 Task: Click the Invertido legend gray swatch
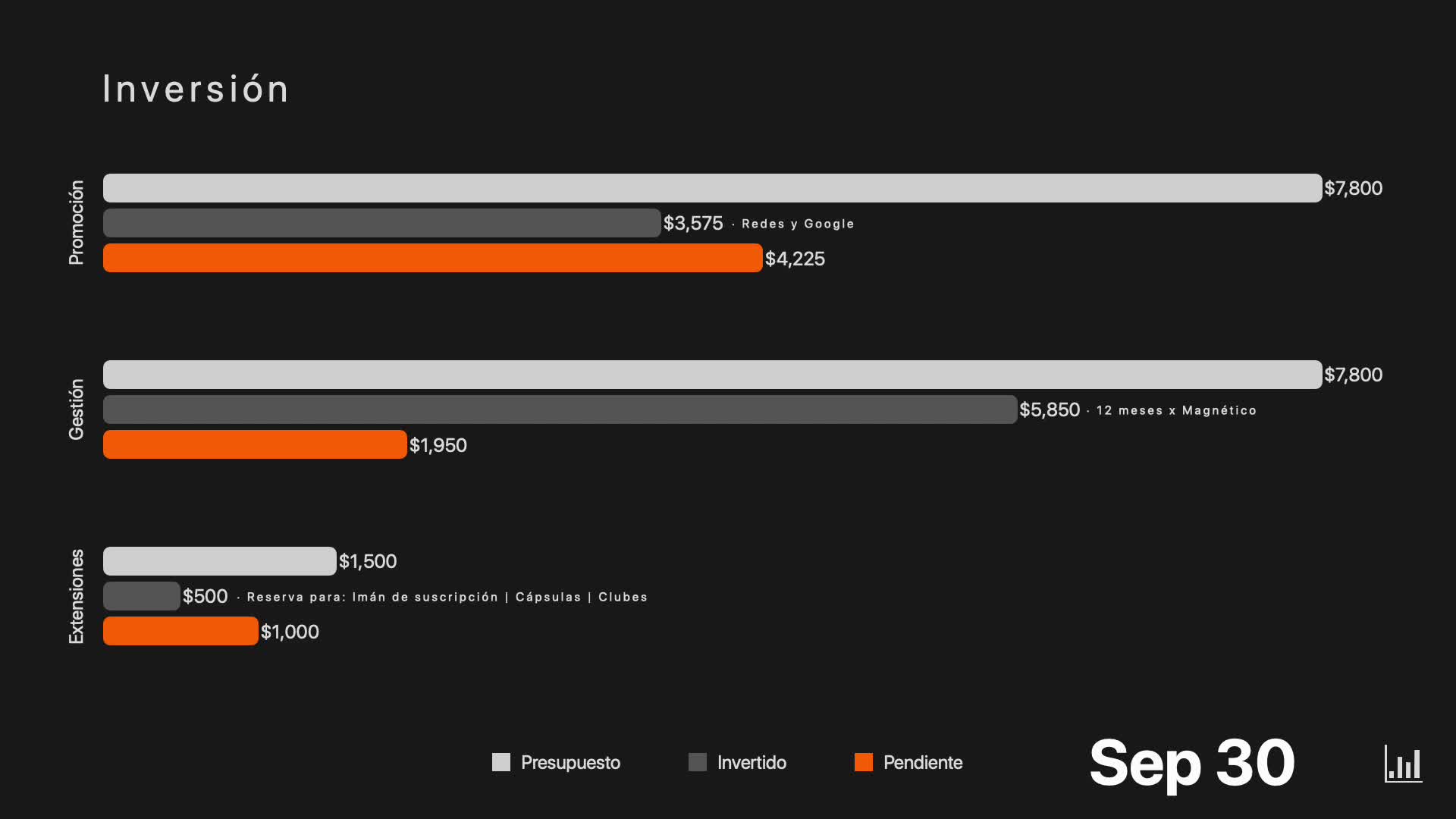(x=698, y=762)
